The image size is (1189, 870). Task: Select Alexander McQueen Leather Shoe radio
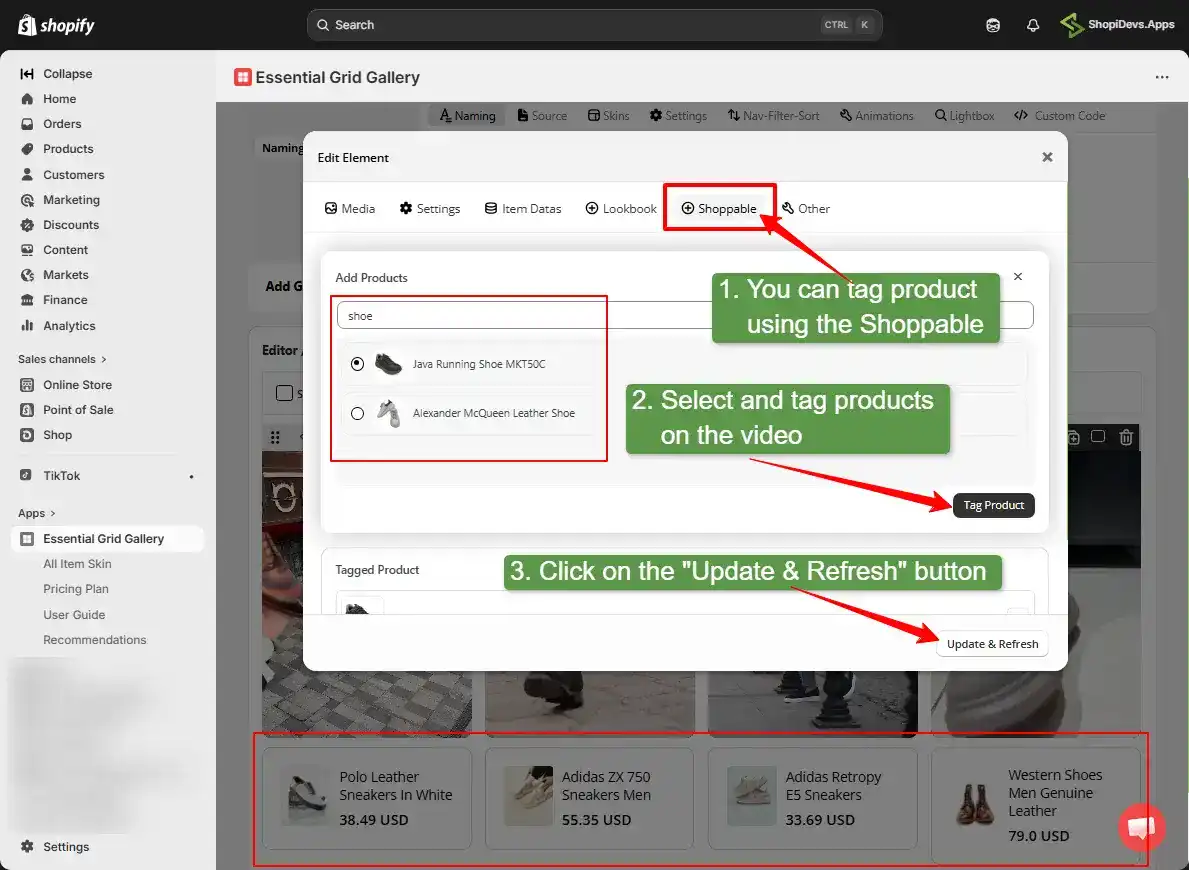tap(357, 413)
